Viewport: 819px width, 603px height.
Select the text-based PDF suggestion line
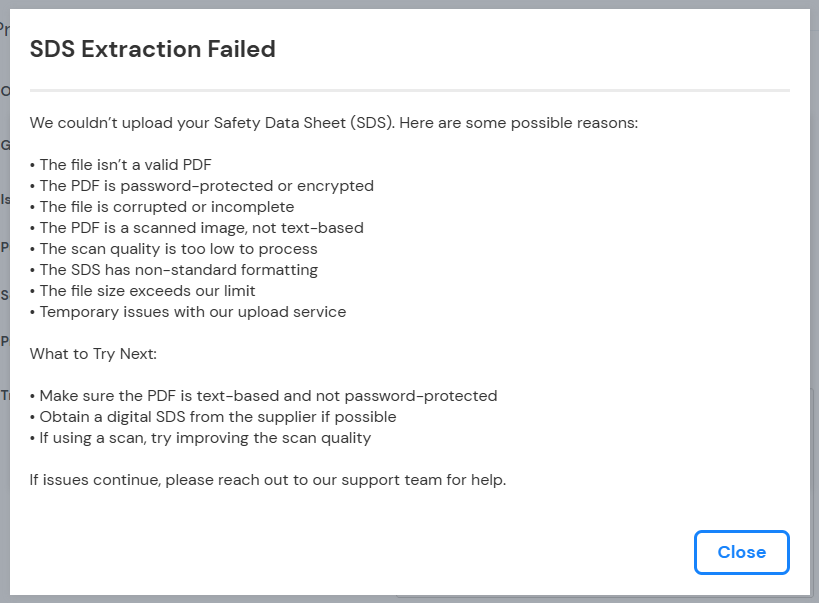(x=264, y=395)
